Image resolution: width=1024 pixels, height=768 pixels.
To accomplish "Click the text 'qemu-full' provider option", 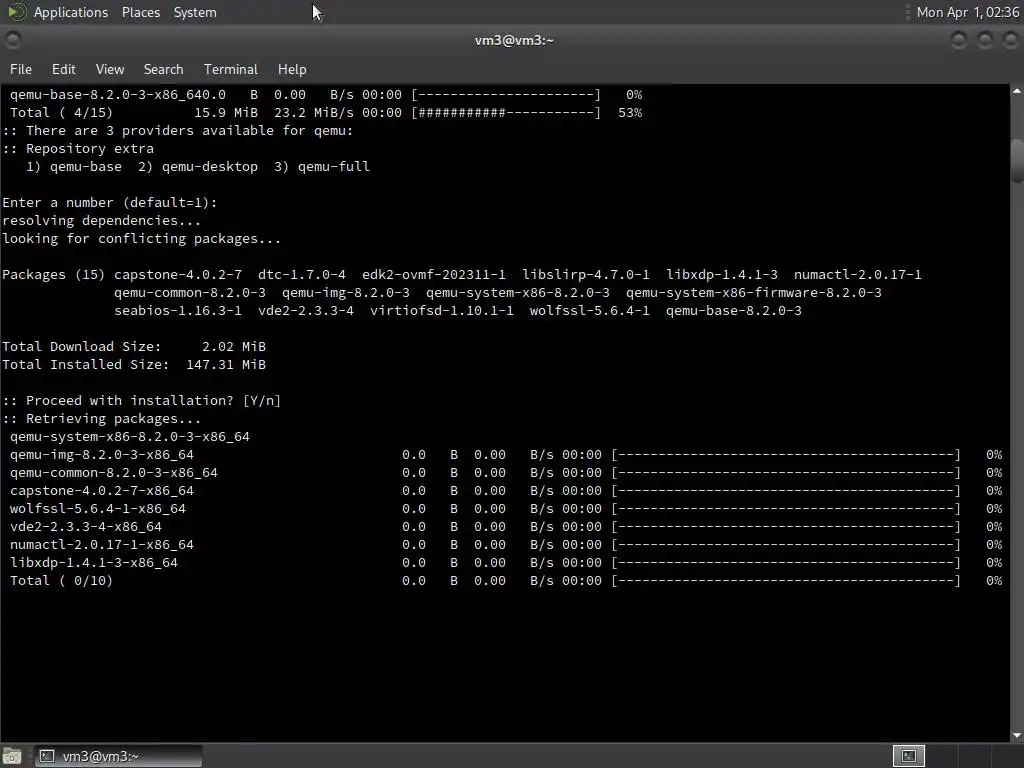I will 334,167.
